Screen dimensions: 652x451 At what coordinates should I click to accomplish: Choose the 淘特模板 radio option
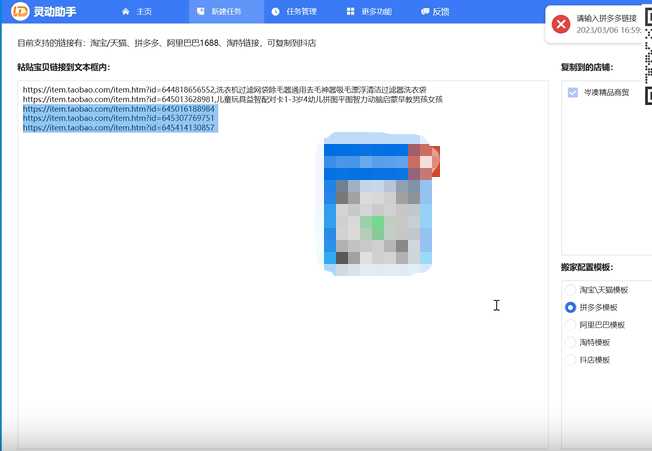click(x=571, y=341)
